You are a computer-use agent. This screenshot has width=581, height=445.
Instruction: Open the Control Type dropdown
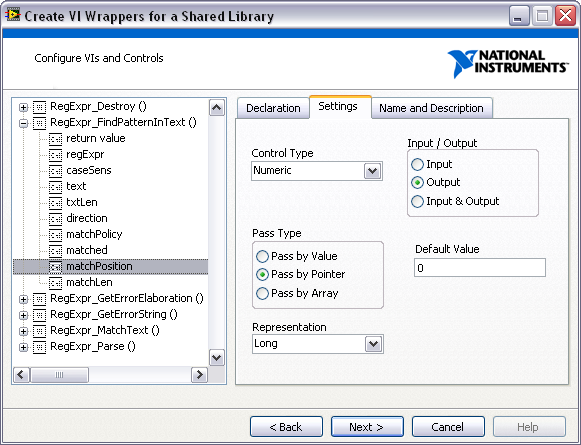[372, 171]
